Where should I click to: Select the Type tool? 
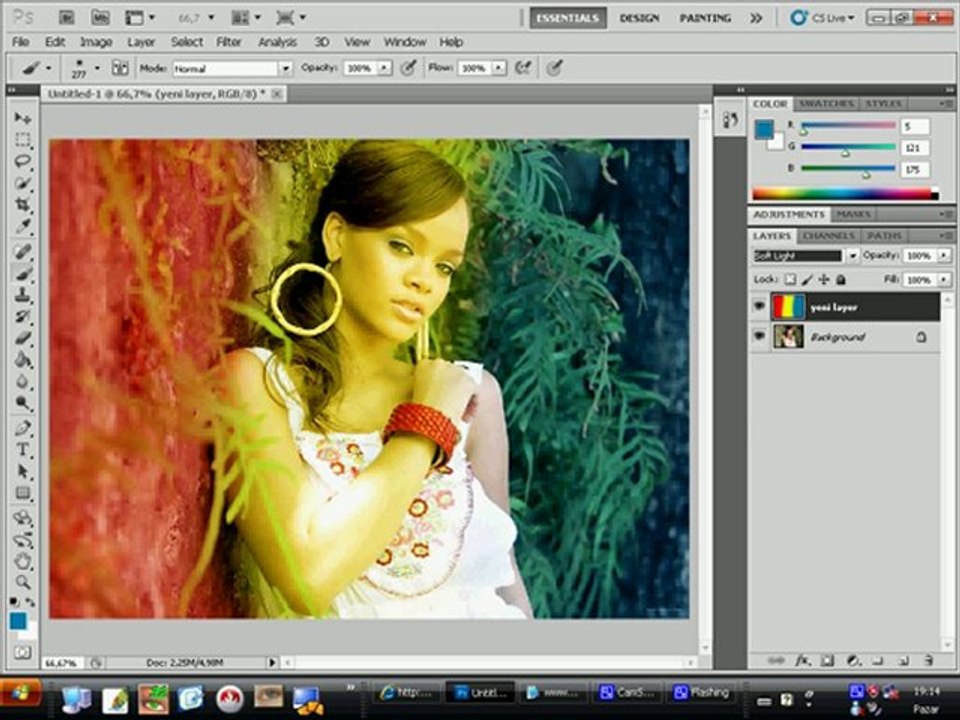tap(23, 450)
